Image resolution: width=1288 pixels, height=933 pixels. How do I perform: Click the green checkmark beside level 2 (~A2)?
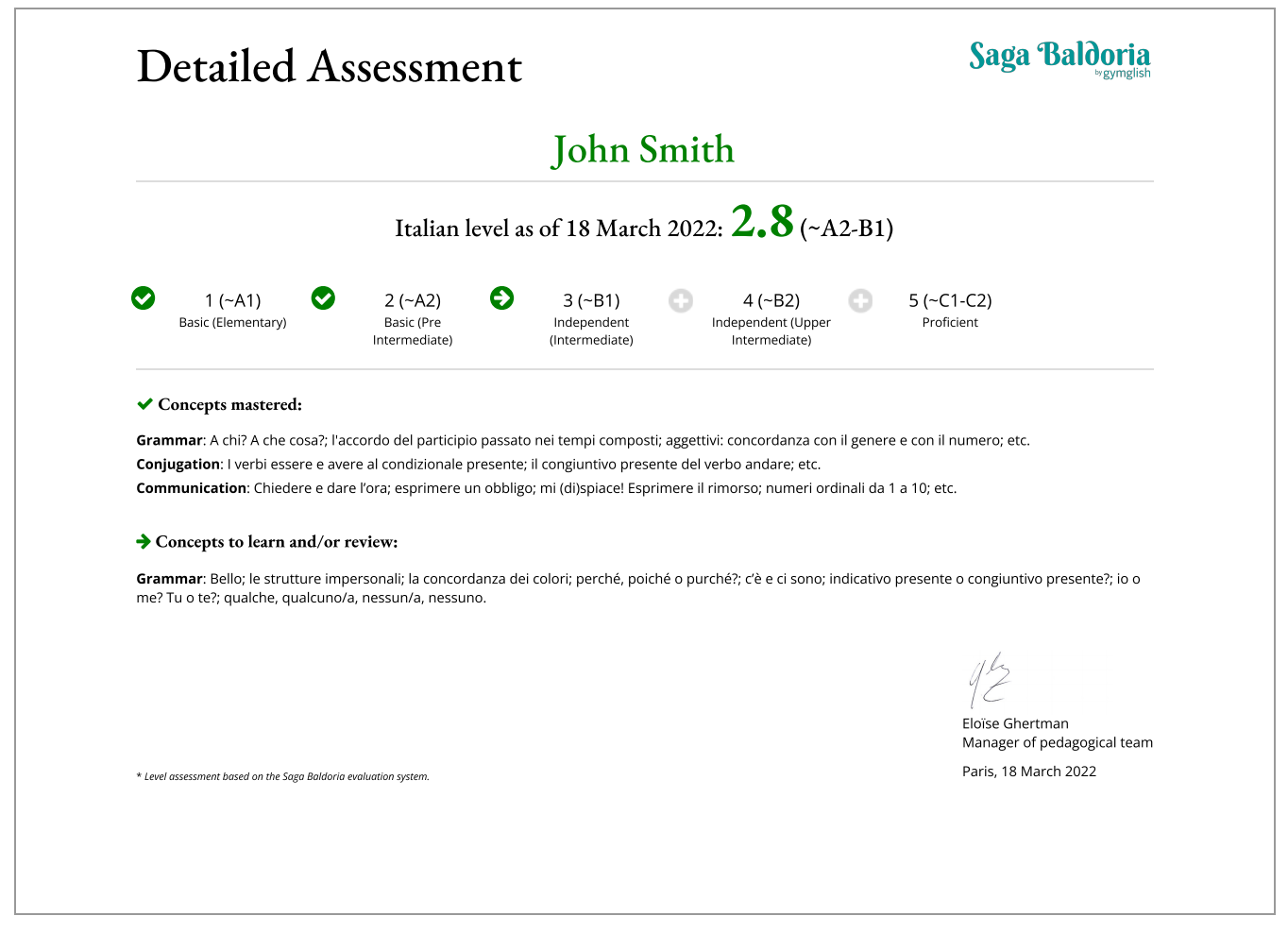[323, 298]
